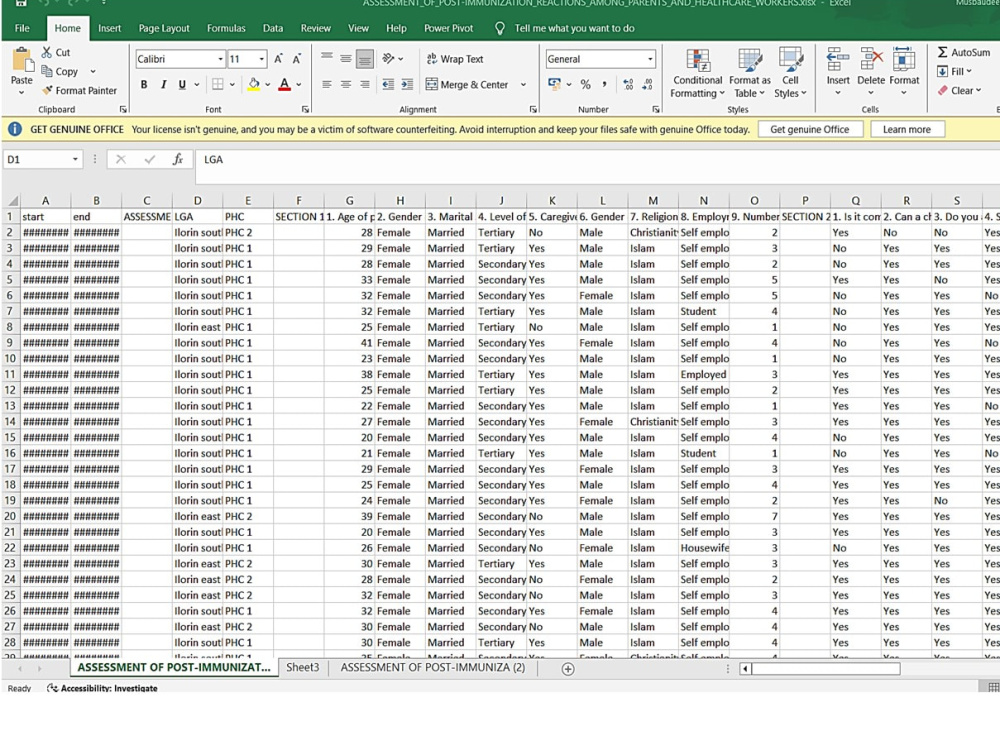Open the General number format dropdown

(x=650, y=59)
